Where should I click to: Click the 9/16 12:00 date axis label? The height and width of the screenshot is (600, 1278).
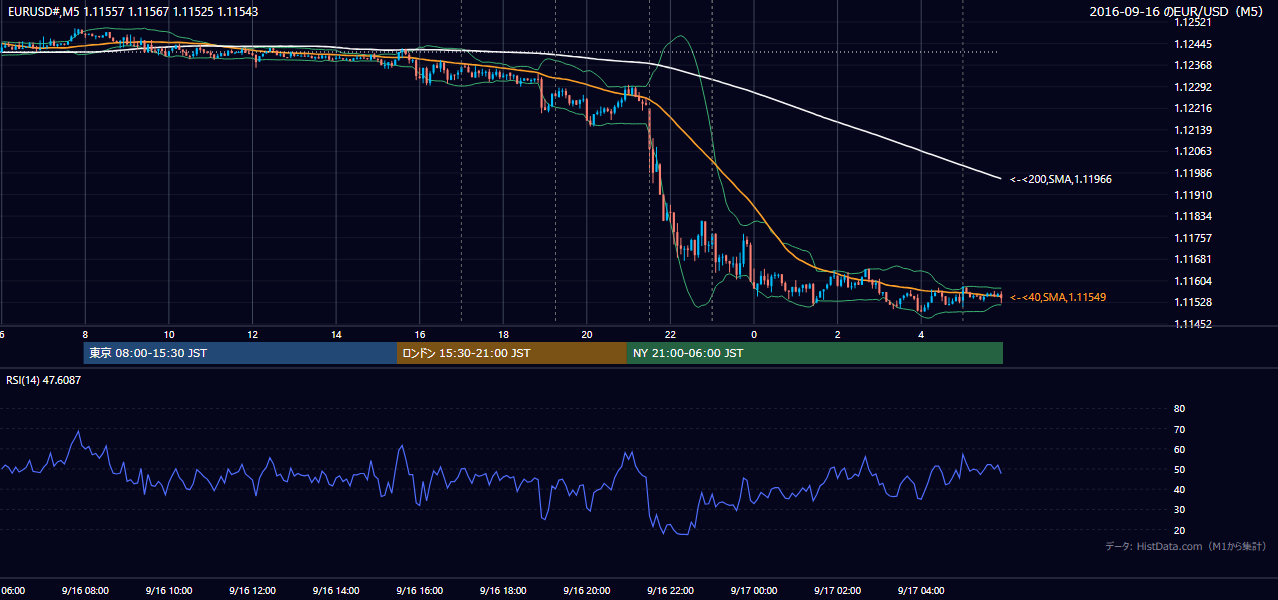[252, 591]
